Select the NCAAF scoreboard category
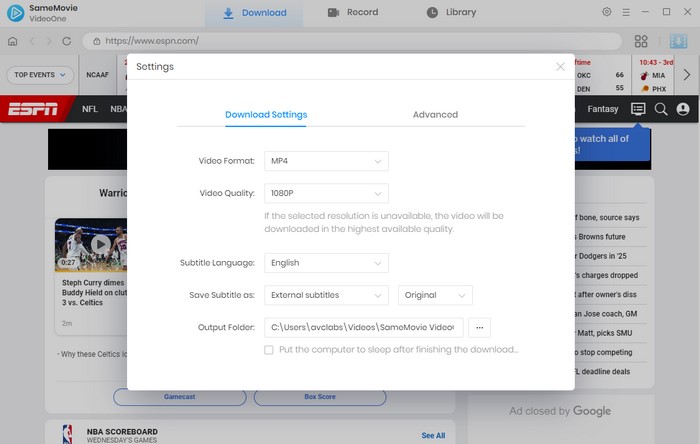 97,75
